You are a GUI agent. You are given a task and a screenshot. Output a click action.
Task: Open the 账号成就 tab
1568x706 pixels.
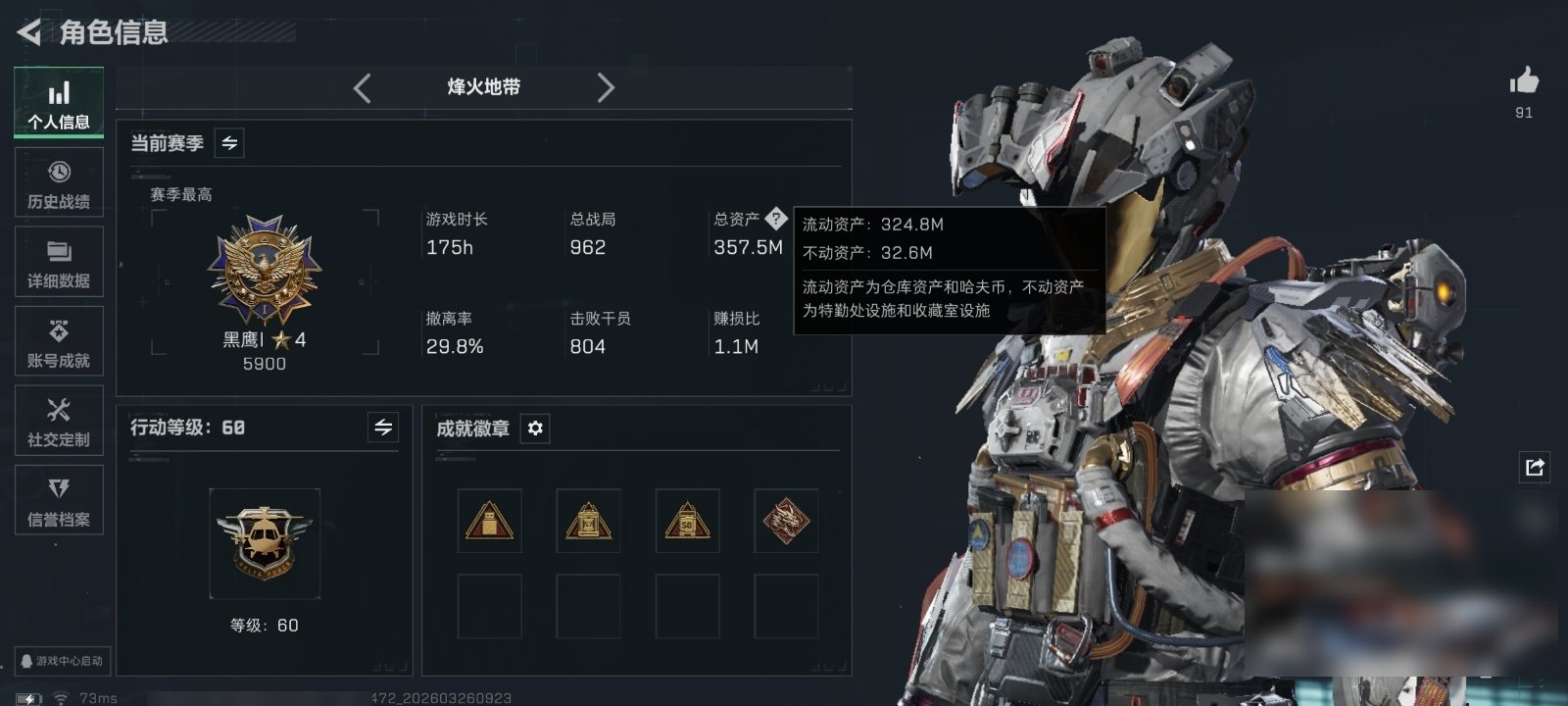click(x=59, y=342)
